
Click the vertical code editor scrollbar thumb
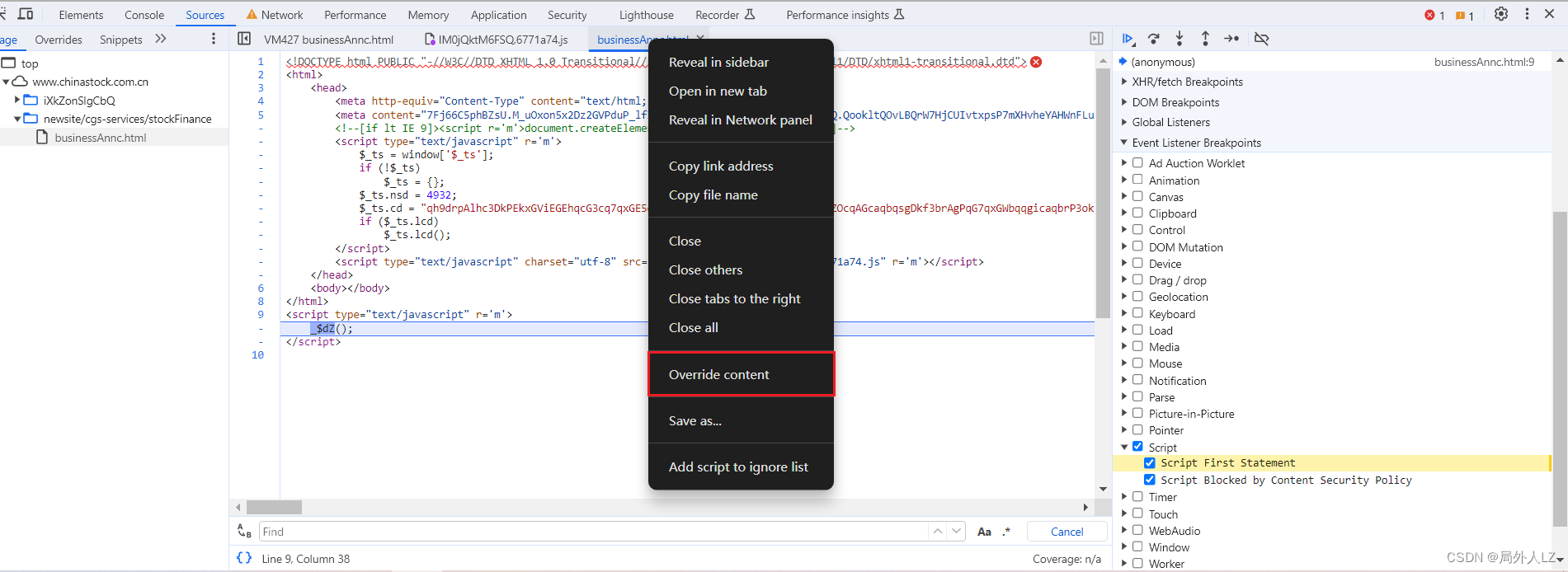click(1103, 194)
